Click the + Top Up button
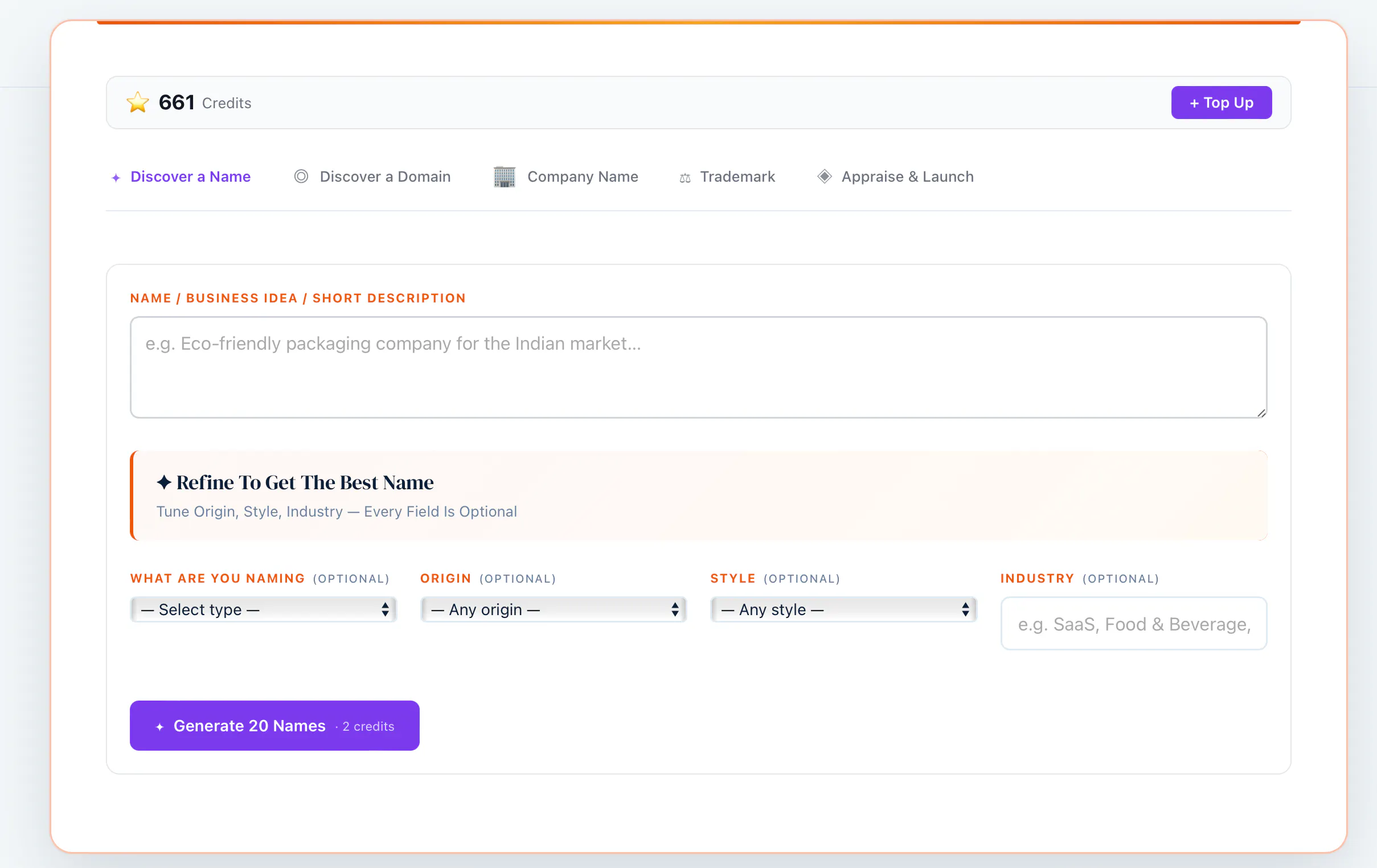Image resolution: width=1377 pixels, height=868 pixels. [1222, 103]
